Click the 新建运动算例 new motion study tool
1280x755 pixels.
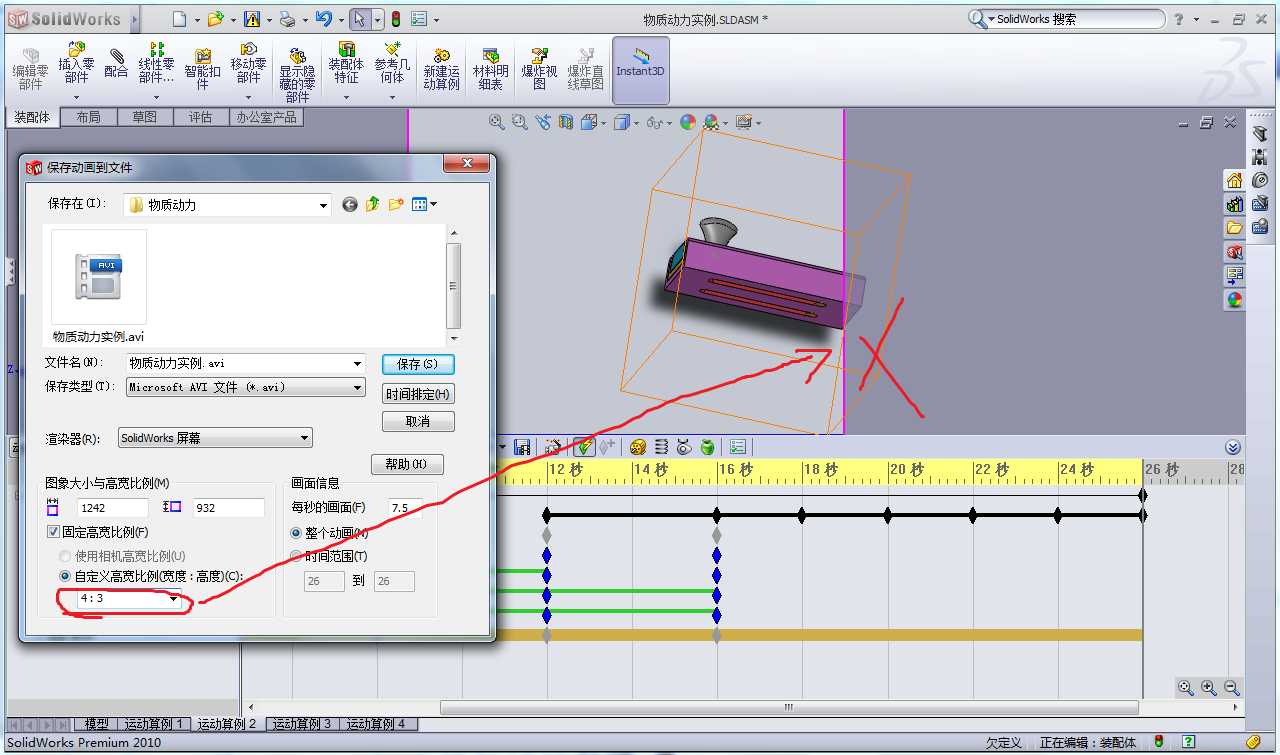pos(441,69)
